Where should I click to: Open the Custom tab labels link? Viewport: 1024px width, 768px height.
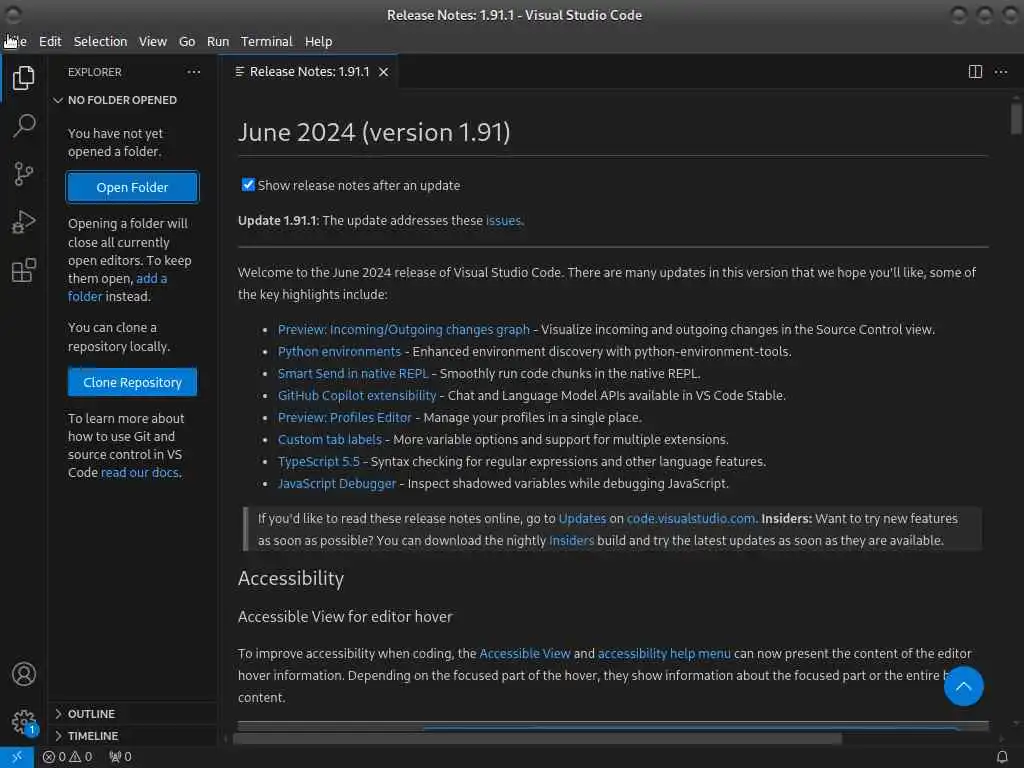click(329, 440)
